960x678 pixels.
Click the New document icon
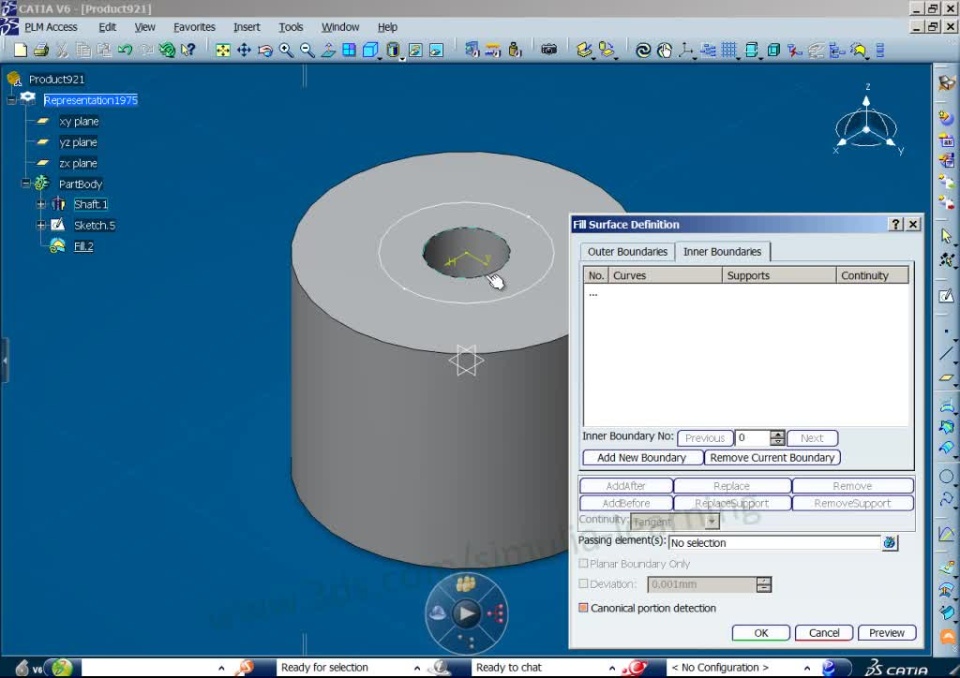tap(20, 50)
